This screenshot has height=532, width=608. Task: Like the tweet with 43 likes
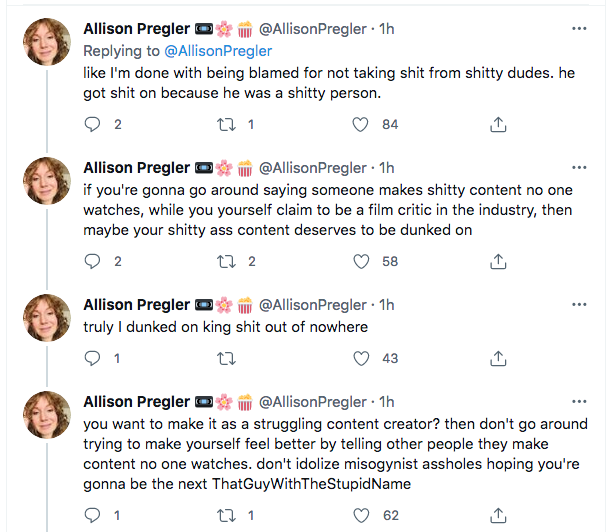(364, 358)
